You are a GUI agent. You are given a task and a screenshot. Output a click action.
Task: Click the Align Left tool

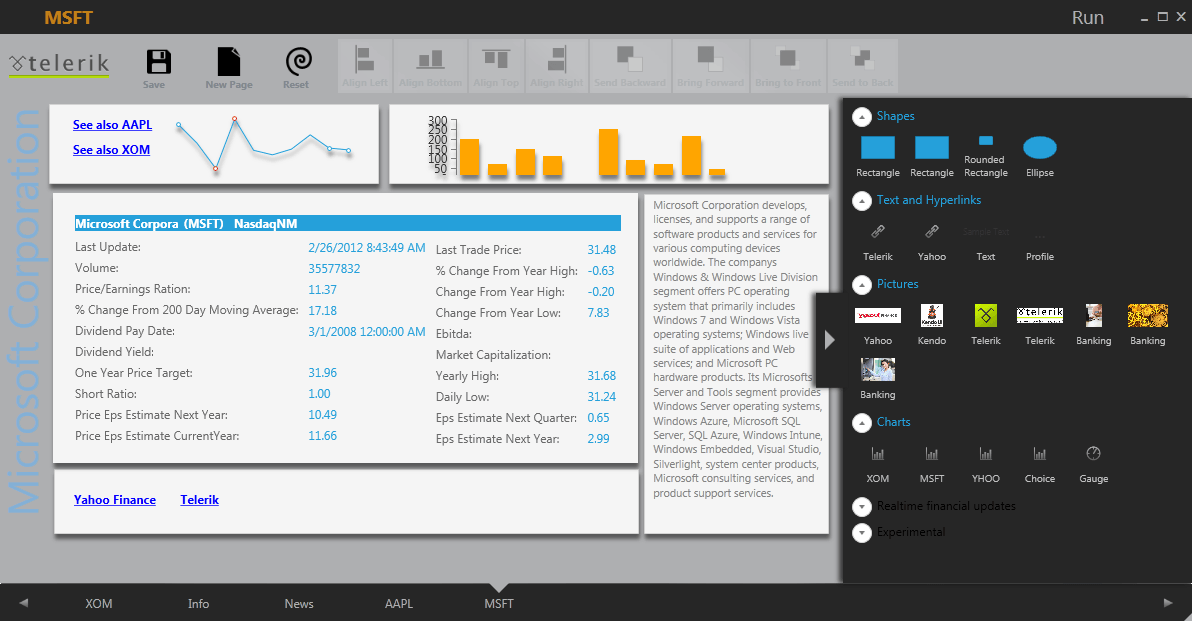(x=365, y=66)
